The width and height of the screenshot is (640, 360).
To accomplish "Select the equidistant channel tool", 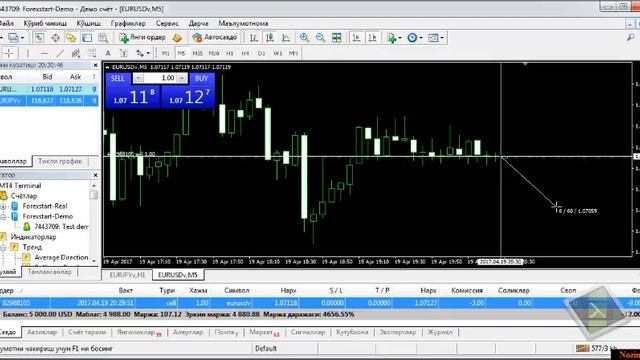I will (76, 53).
